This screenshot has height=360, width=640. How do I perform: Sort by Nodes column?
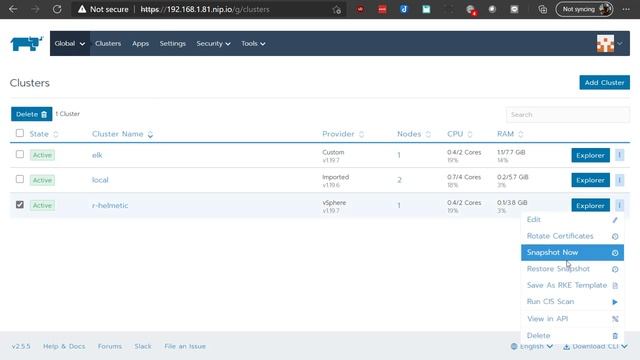pos(413,134)
